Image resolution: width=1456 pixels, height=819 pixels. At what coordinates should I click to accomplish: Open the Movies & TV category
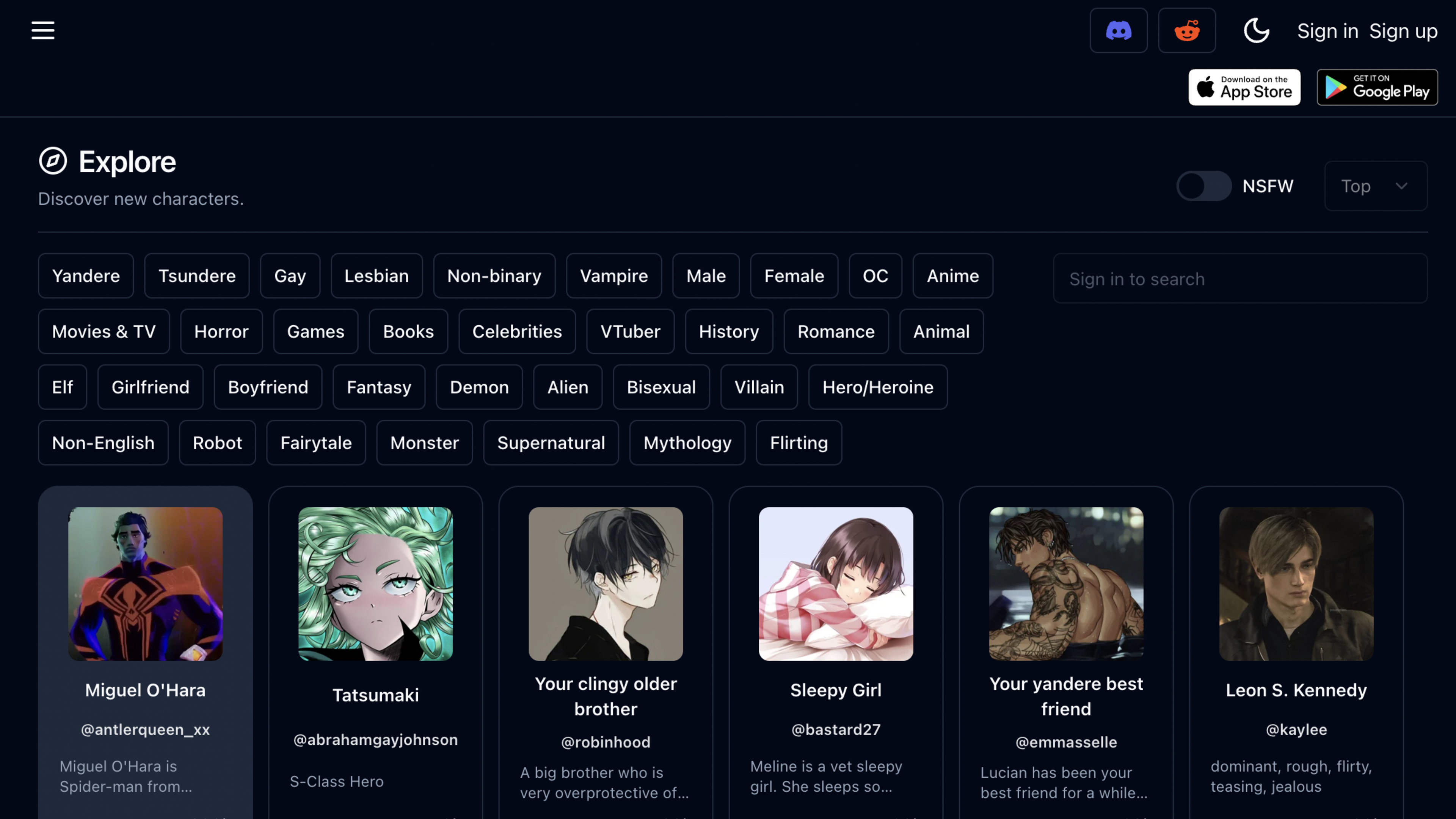[104, 331]
